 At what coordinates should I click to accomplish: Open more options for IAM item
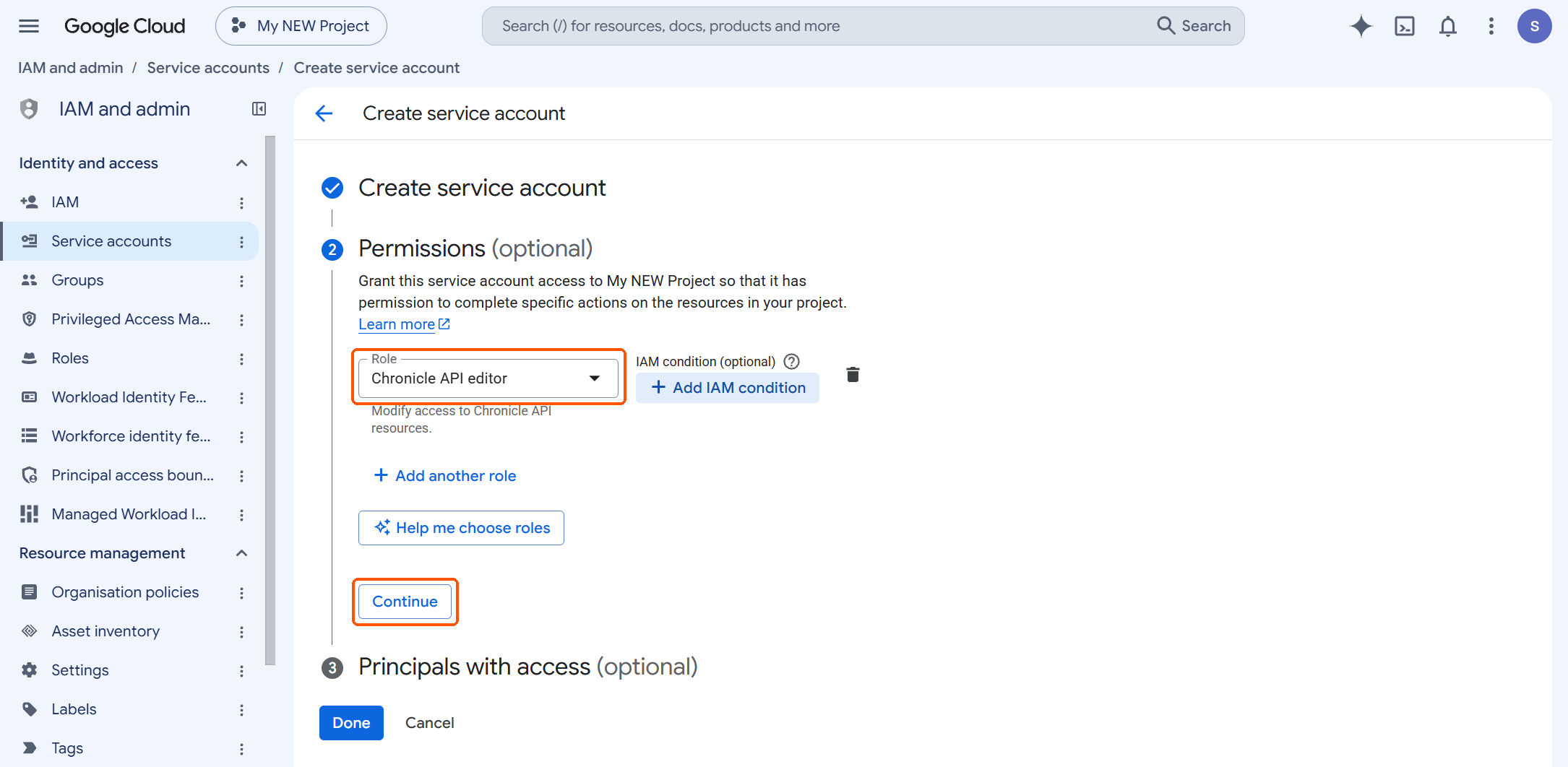click(x=241, y=203)
